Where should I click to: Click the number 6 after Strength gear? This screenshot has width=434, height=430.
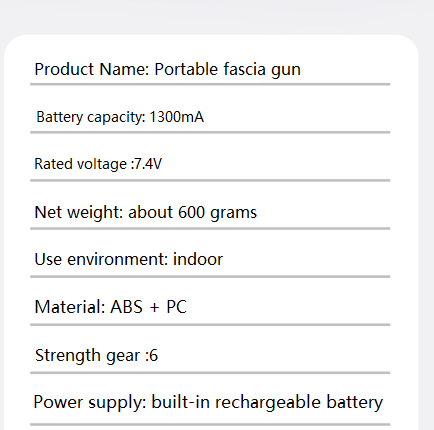coord(154,355)
